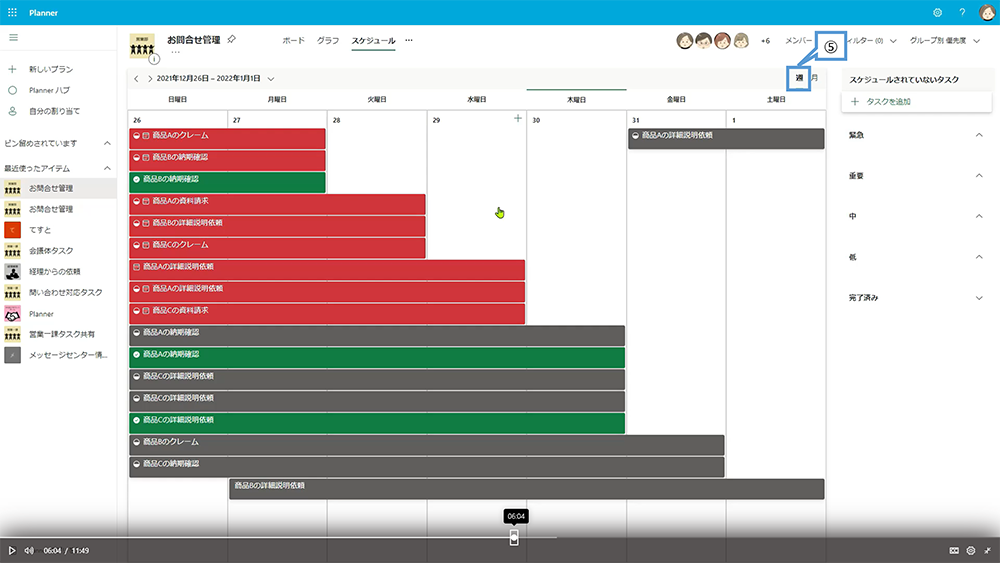
Task: Collapse the 低 priority group
Action: (x=979, y=258)
